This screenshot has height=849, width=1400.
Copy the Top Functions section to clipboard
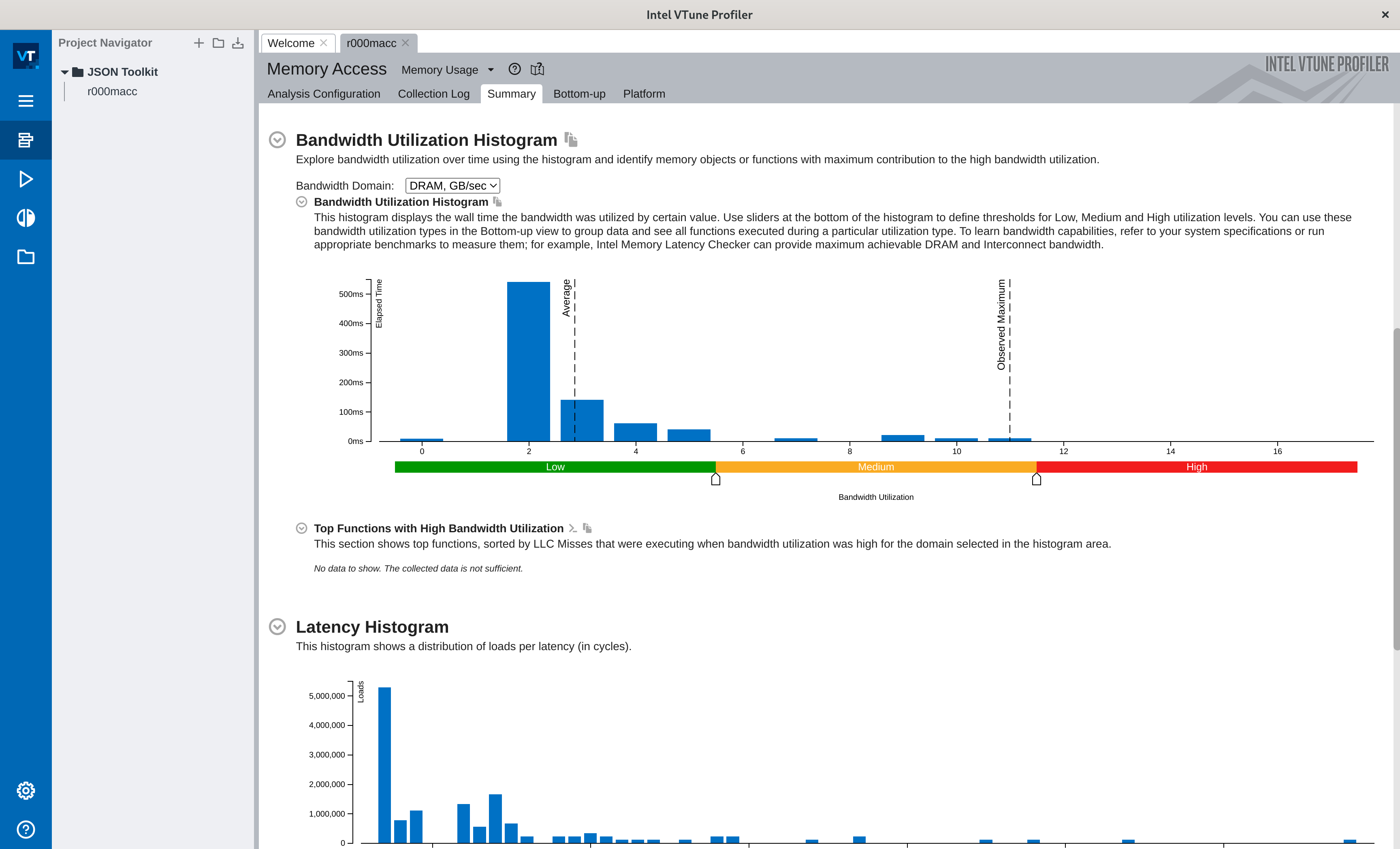tap(587, 529)
